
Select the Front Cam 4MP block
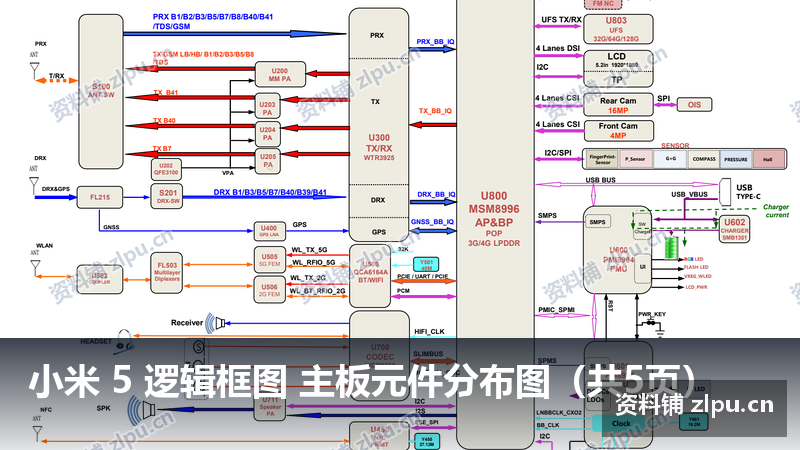(x=619, y=131)
